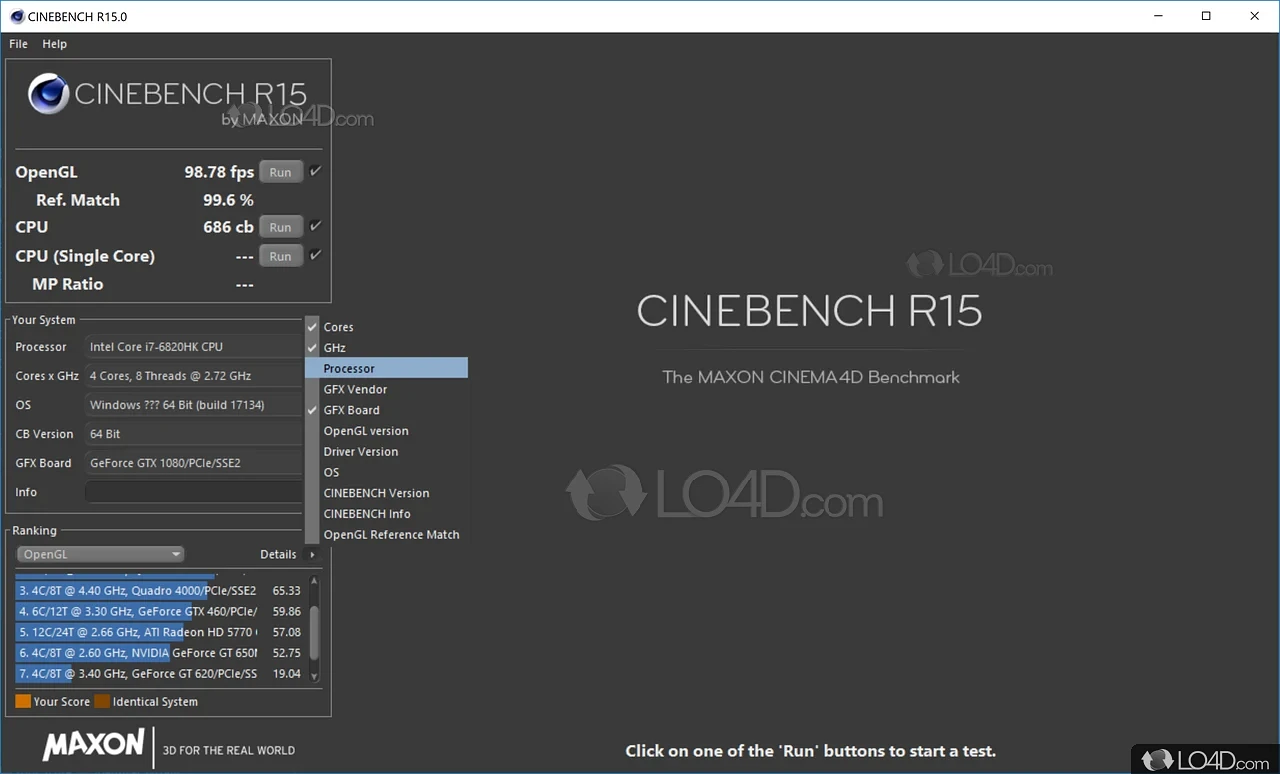Click the Cores x GHz field

(x=193, y=376)
